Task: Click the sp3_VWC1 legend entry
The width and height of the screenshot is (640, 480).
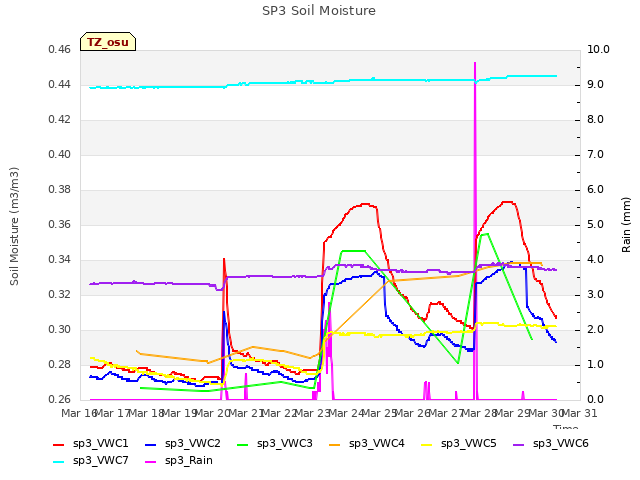Action: (x=91, y=444)
